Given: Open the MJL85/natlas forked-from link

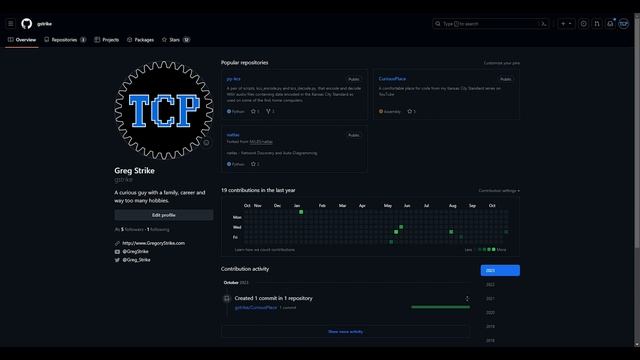Looking at the screenshot, I should [261, 142].
